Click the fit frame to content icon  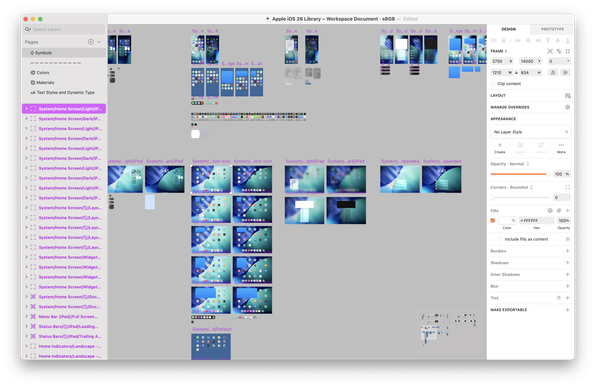click(549, 51)
